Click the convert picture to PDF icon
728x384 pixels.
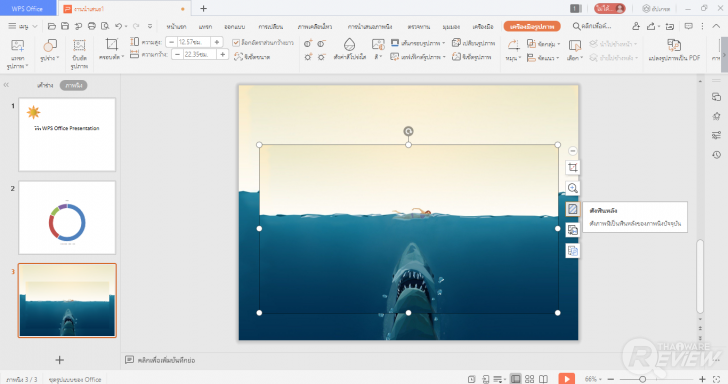tap(674, 45)
